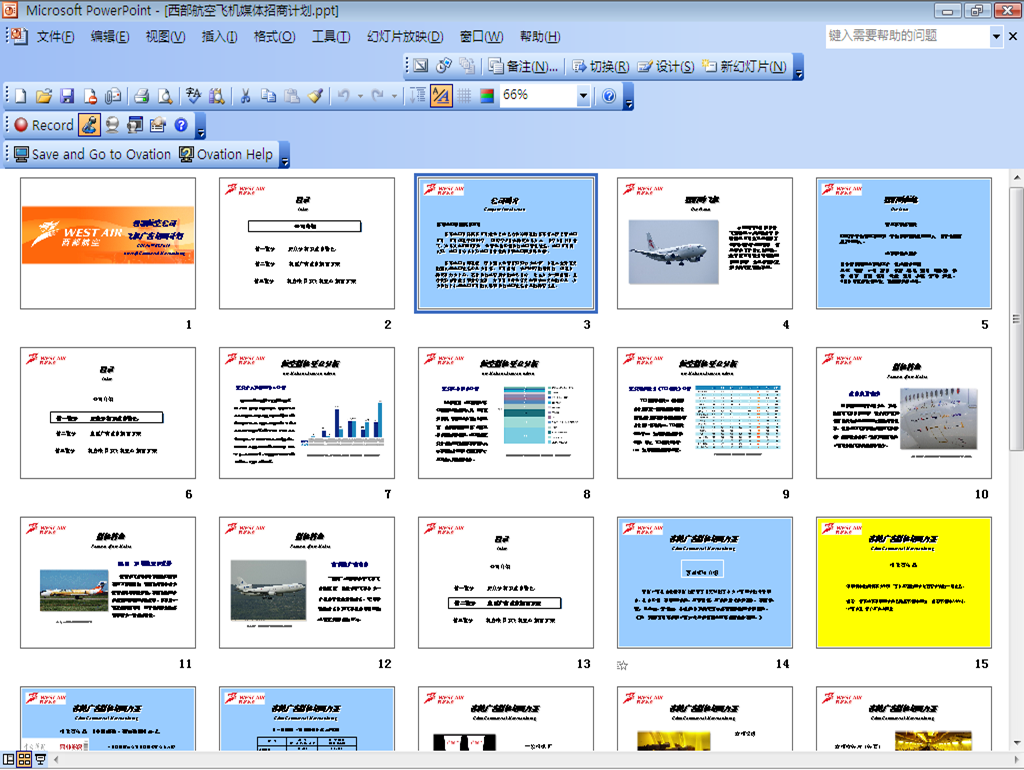Open Rehearse Timings

[444, 66]
